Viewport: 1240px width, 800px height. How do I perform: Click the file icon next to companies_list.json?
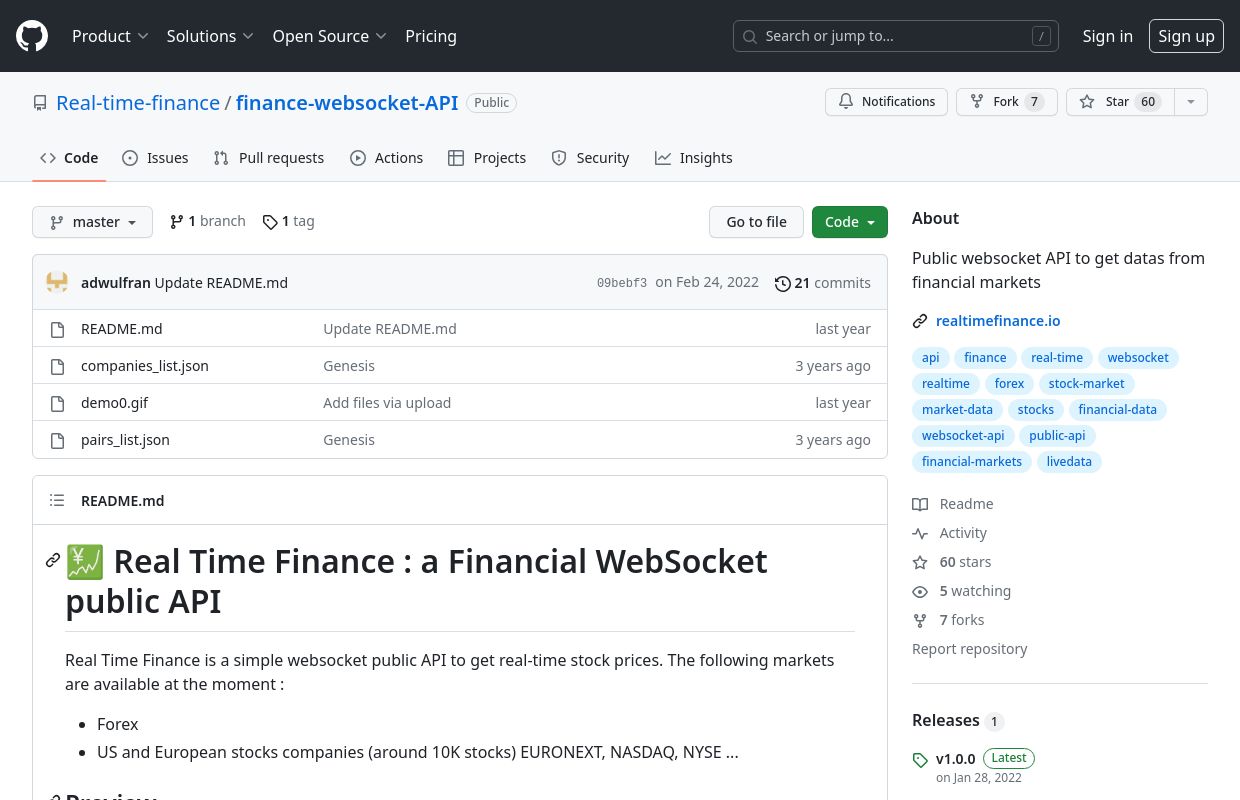click(x=57, y=366)
